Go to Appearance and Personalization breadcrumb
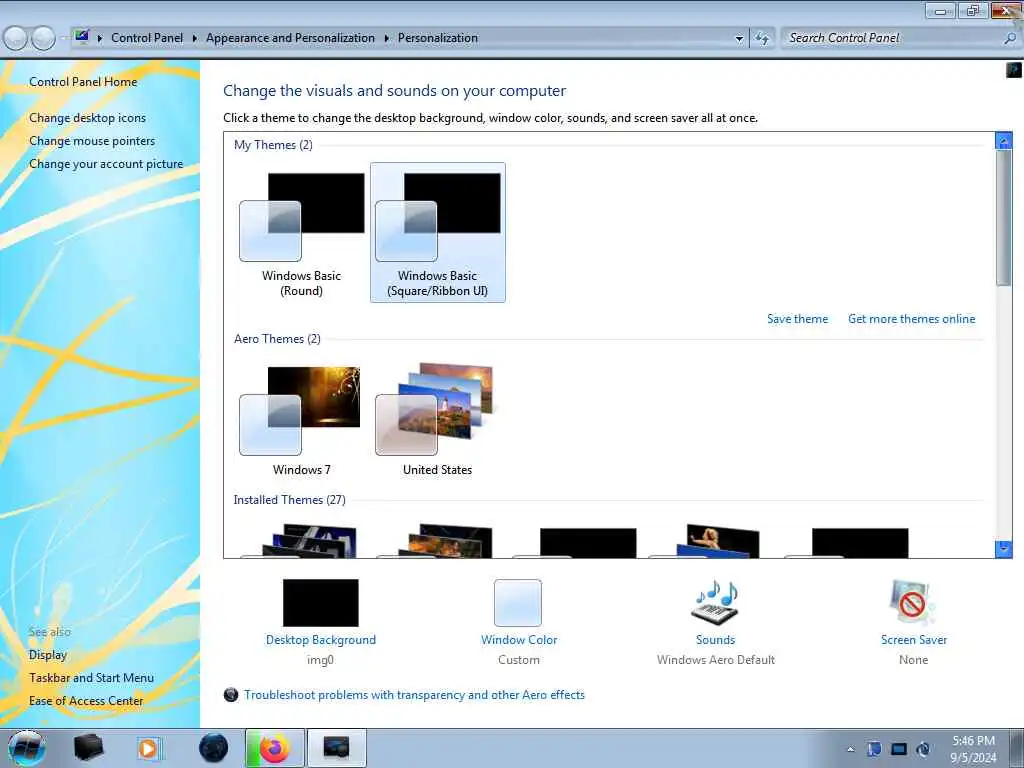 coord(291,38)
